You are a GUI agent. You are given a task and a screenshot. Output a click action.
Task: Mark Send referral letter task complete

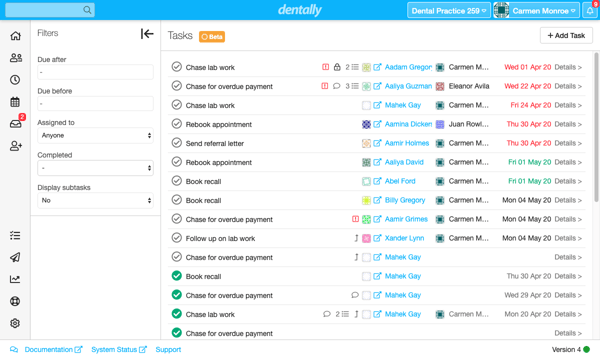pyautogui.click(x=176, y=143)
